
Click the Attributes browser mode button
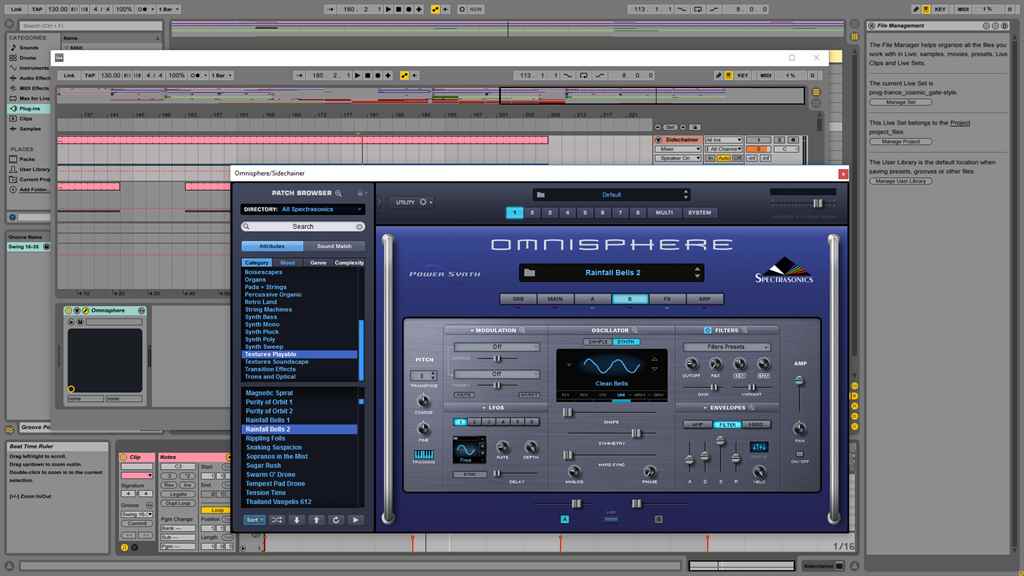click(272, 246)
